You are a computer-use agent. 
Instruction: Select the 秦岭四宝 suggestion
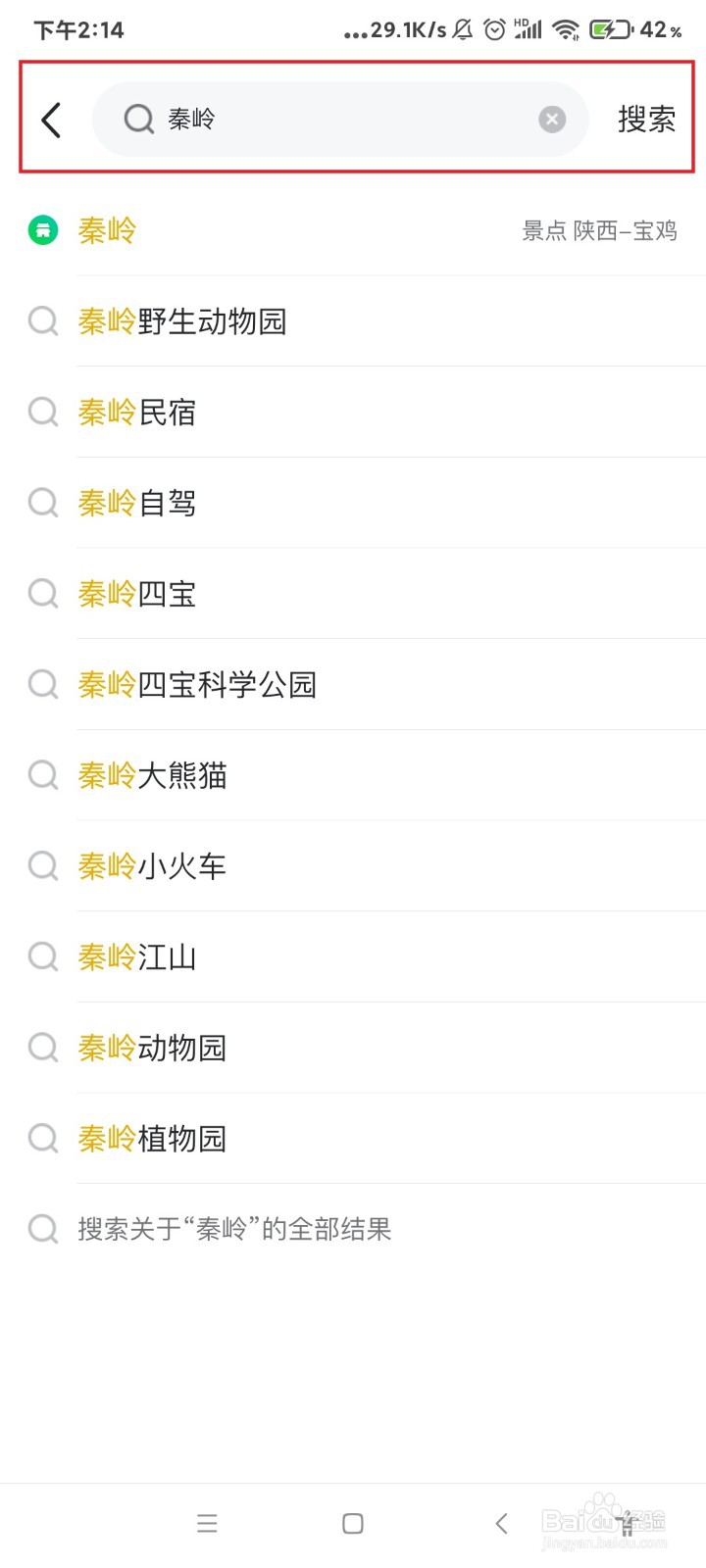[137, 594]
